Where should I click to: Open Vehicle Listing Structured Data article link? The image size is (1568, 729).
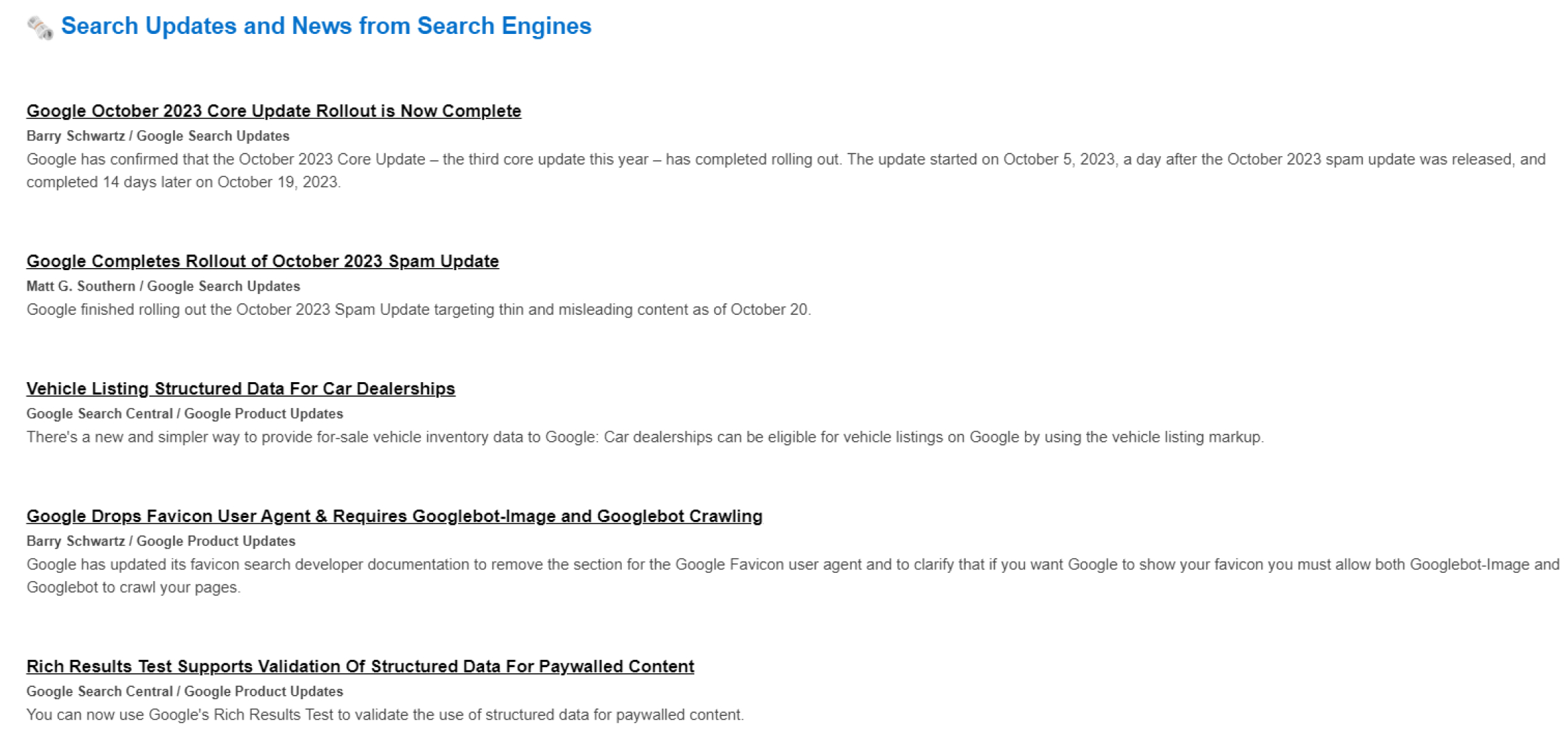[241, 389]
